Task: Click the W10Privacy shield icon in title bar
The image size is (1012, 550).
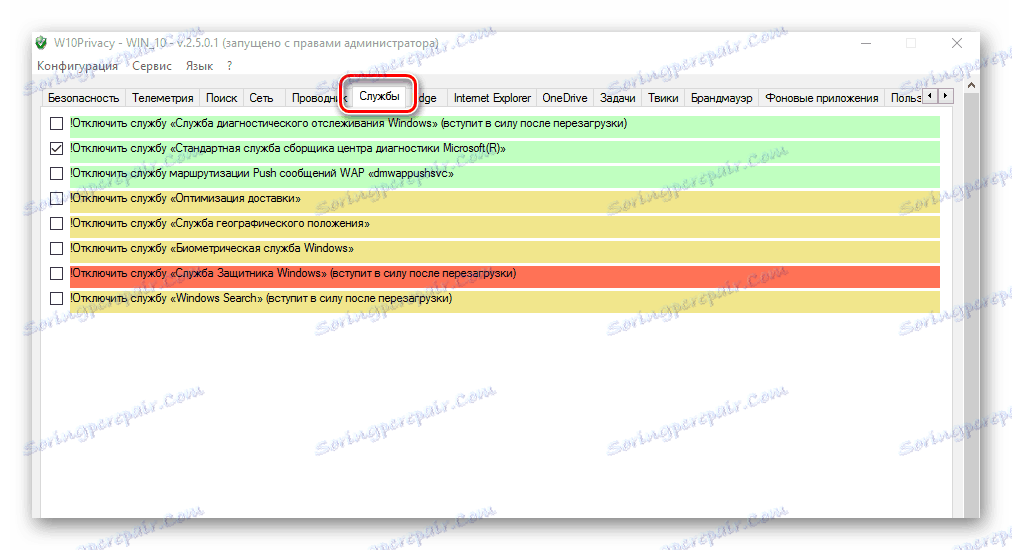Action: (41, 43)
